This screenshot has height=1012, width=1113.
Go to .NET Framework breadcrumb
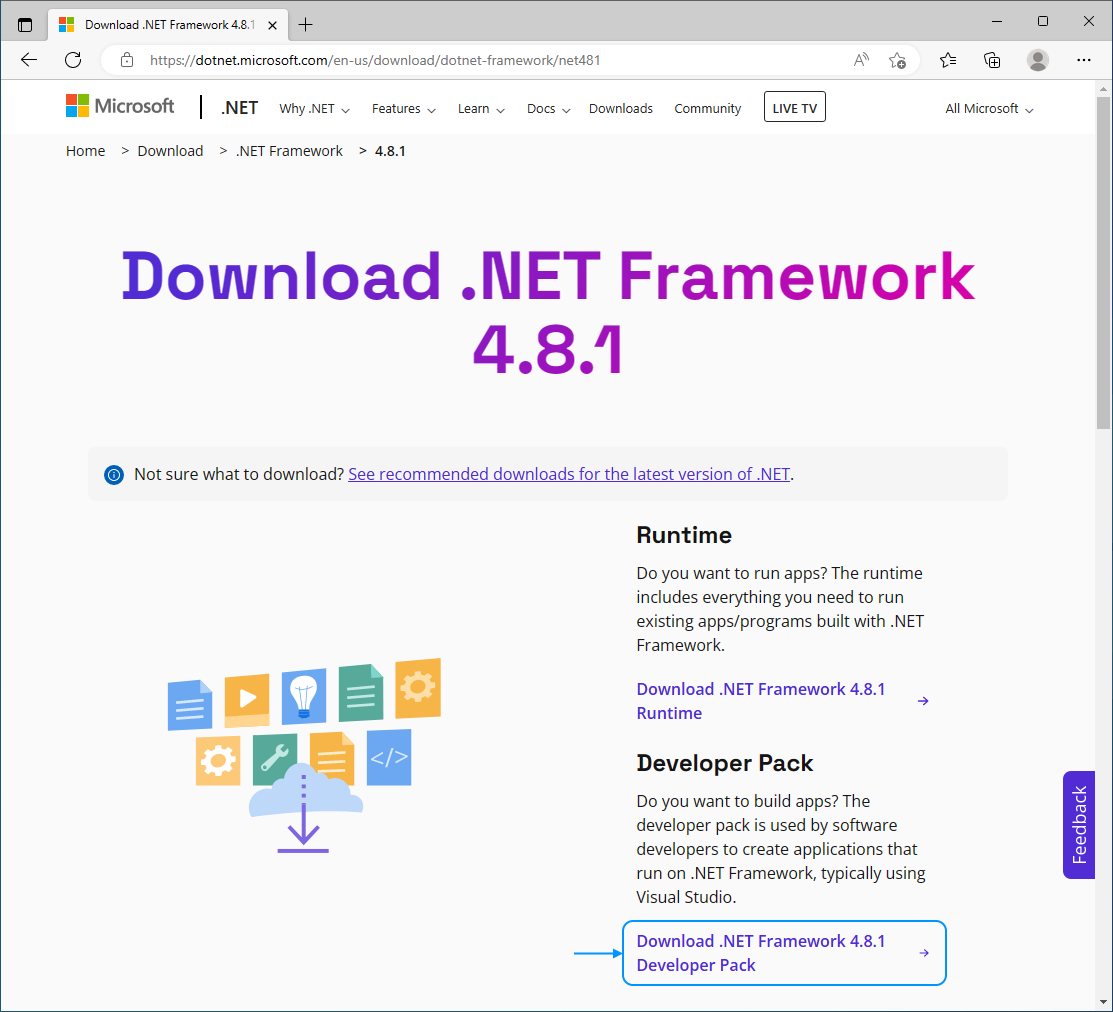tap(290, 151)
